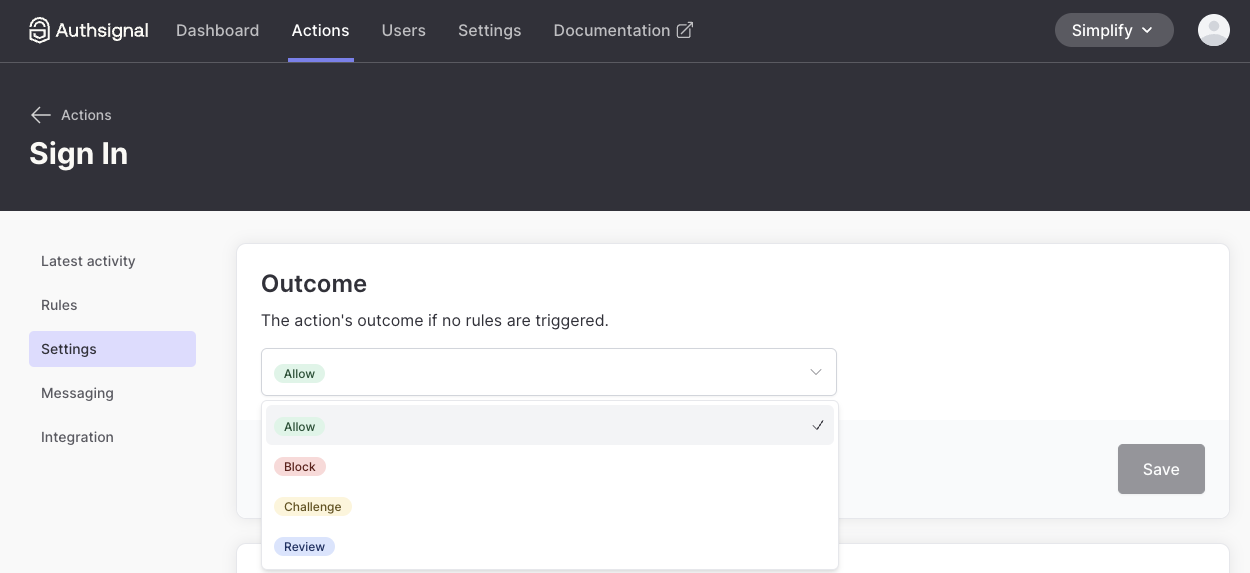The width and height of the screenshot is (1250, 573).
Task: Choose the Review outcome option
Action: coord(550,546)
